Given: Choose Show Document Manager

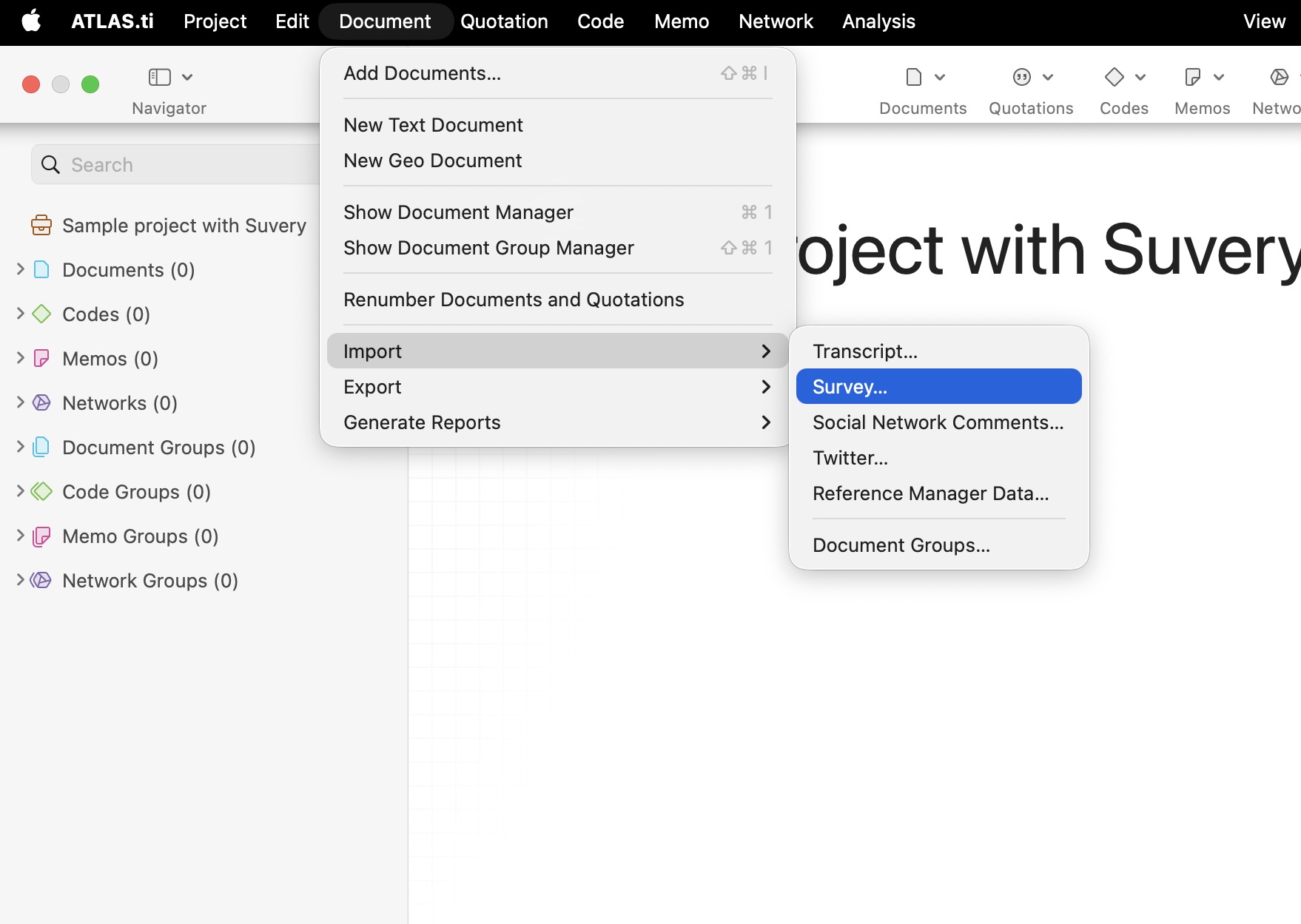Looking at the screenshot, I should point(558,212).
